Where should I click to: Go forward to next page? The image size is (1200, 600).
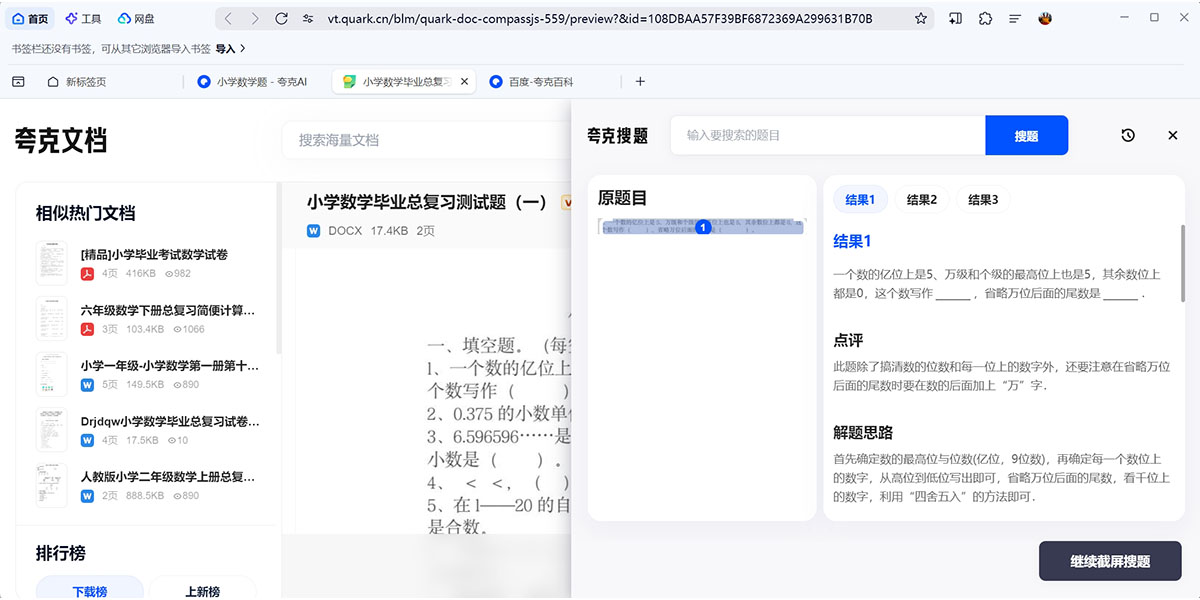click(x=255, y=18)
